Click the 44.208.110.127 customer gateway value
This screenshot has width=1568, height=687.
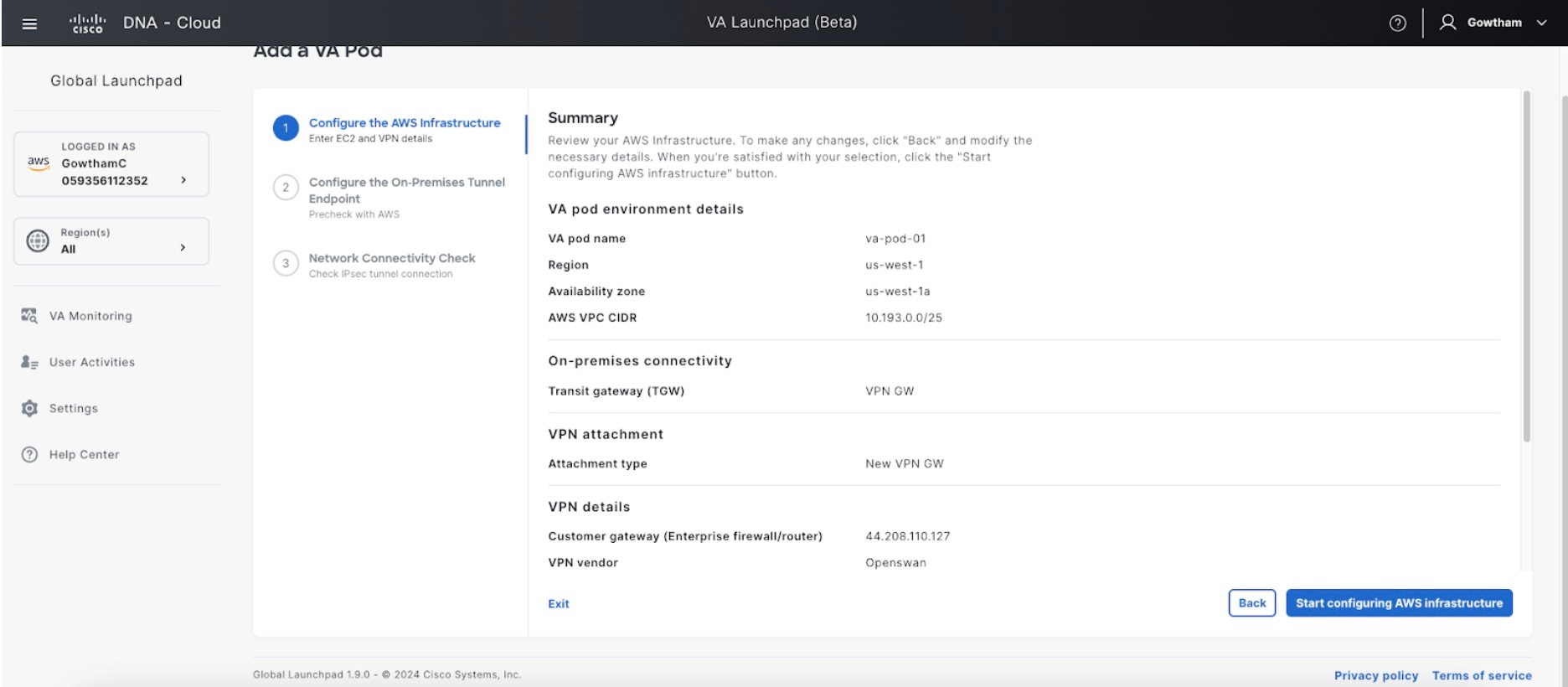(907, 536)
